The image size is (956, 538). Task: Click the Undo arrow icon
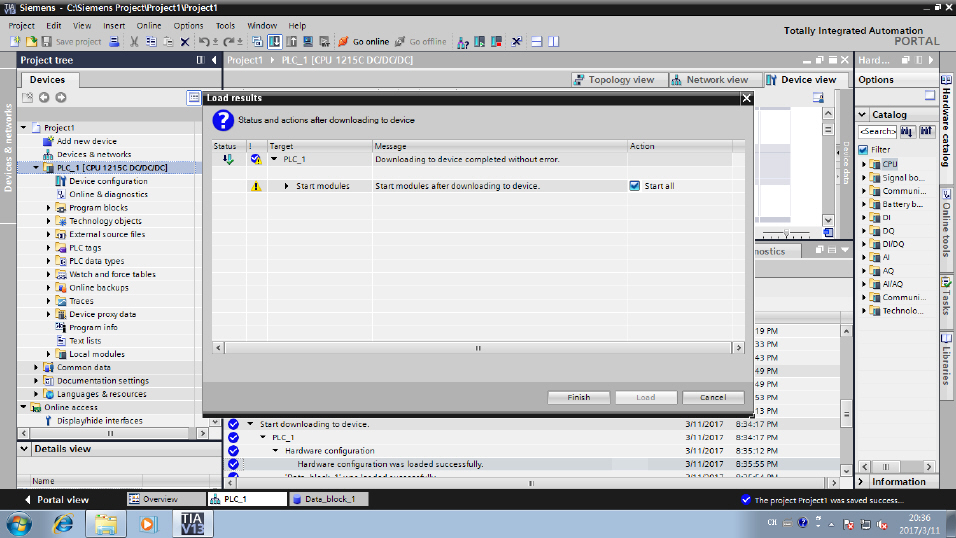204,41
